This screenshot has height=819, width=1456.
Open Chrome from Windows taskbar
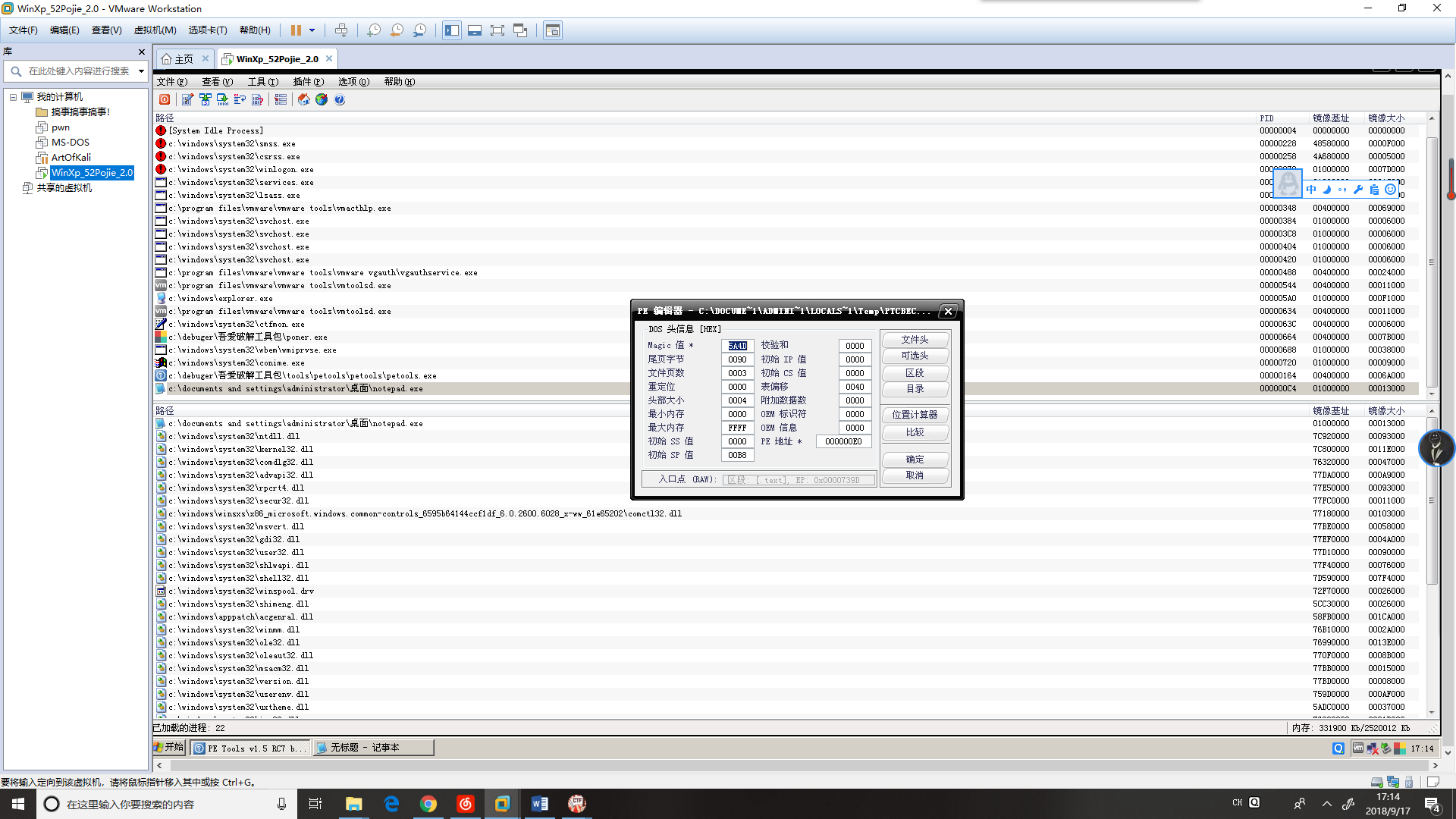(428, 804)
